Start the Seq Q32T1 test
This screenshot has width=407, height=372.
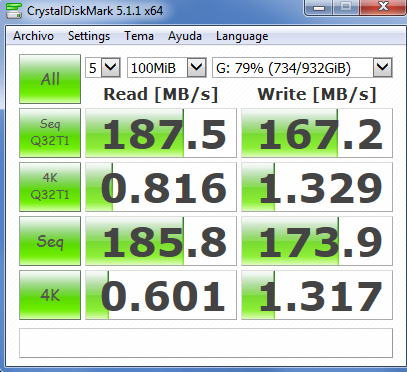coord(50,133)
